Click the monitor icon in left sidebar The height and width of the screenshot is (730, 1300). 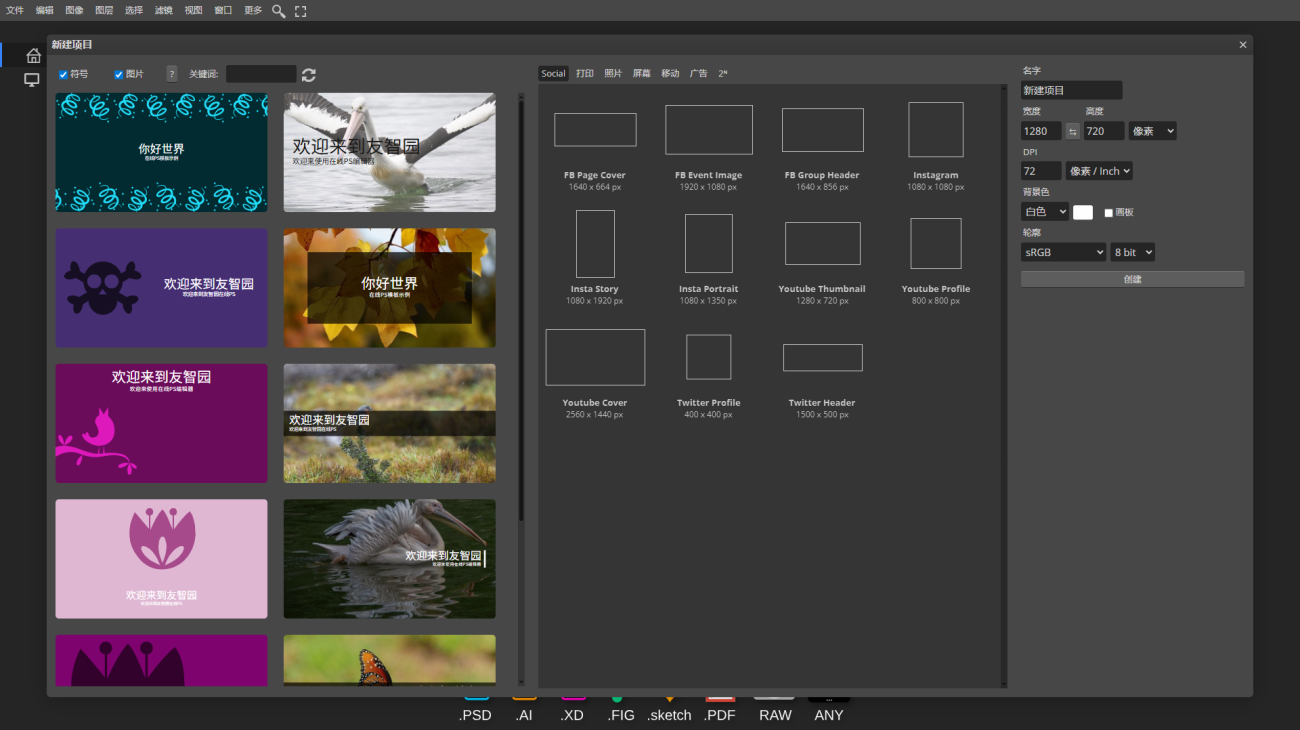(x=32, y=80)
